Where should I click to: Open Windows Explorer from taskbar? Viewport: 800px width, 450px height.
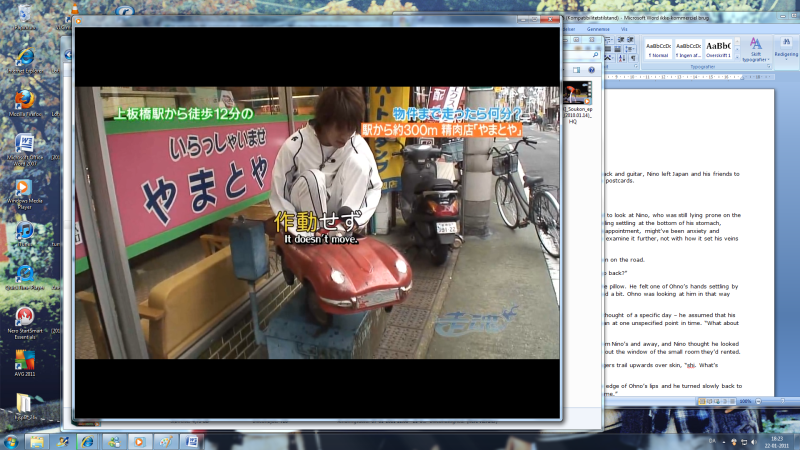coord(36,442)
